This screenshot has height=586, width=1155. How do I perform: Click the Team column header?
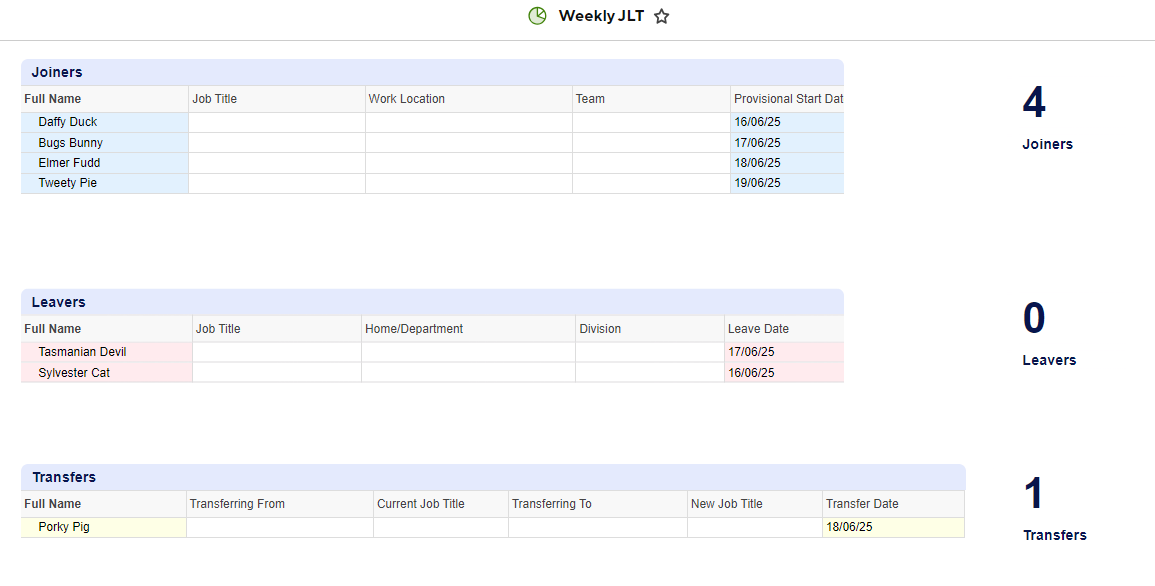651,99
